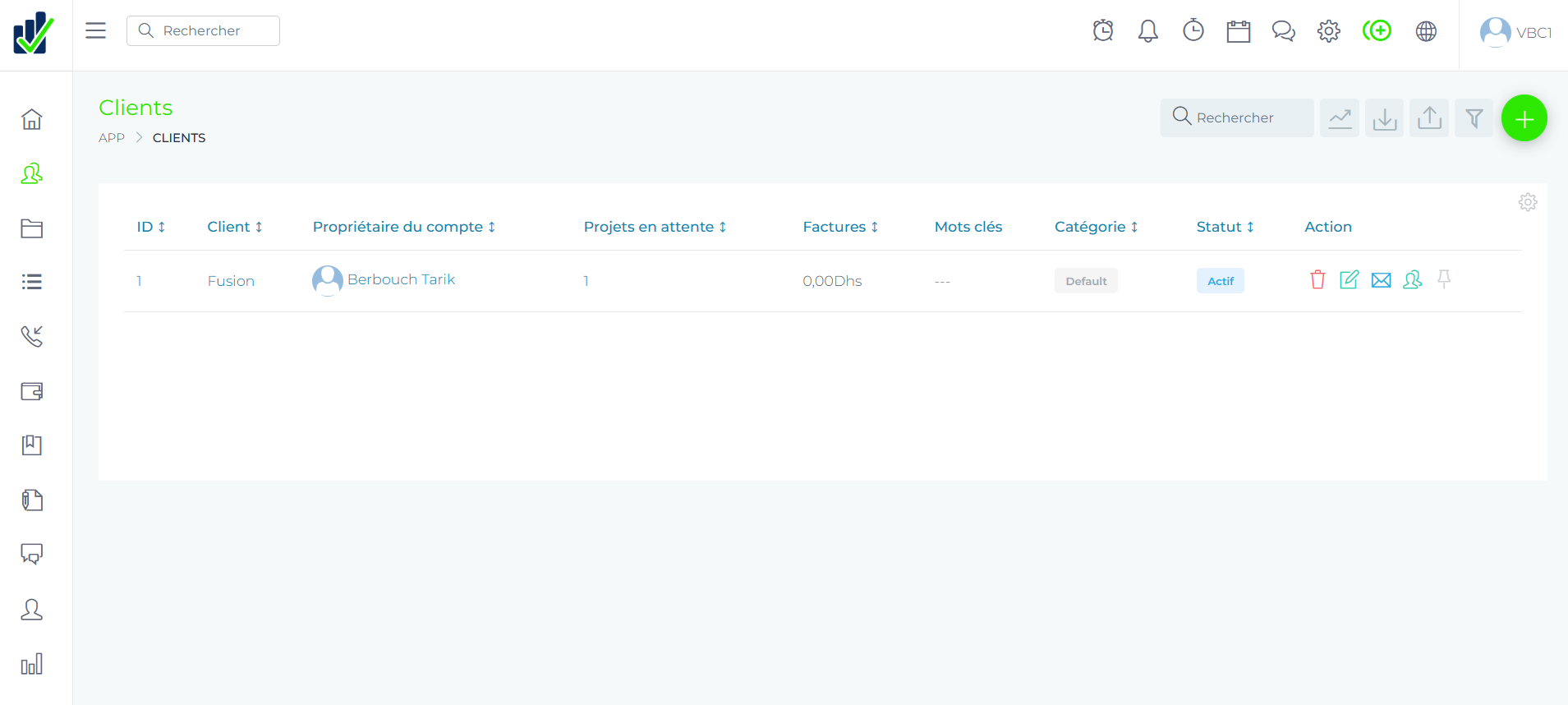Open the VBC1 user profile menu
This screenshot has height=705, width=1568.
click(x=1515, y=32)
